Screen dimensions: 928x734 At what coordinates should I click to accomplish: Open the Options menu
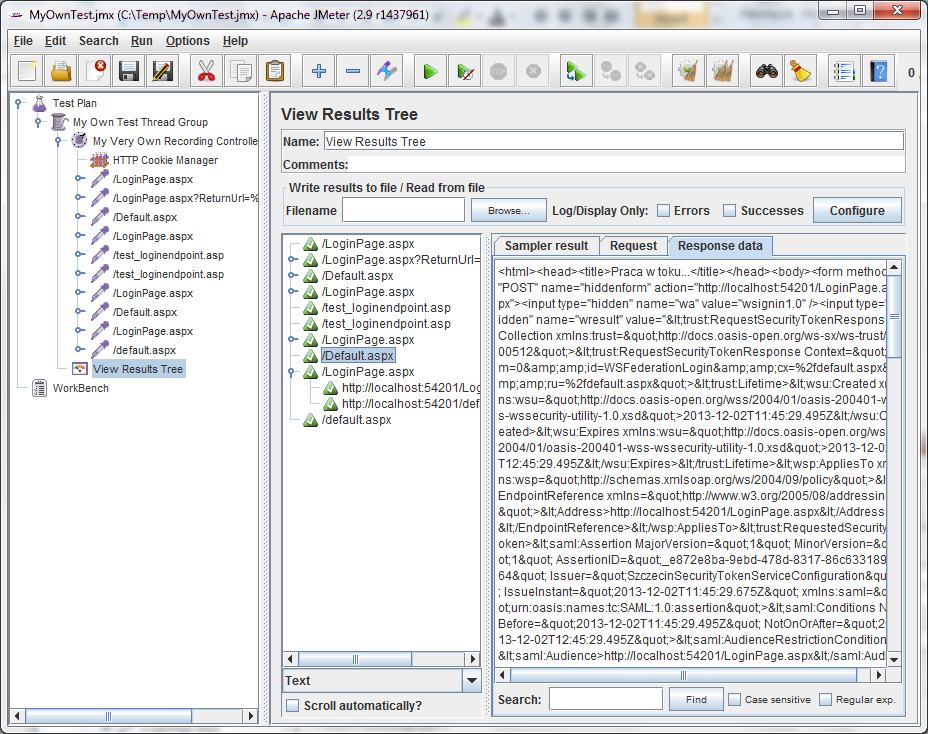tap(188, 41)
